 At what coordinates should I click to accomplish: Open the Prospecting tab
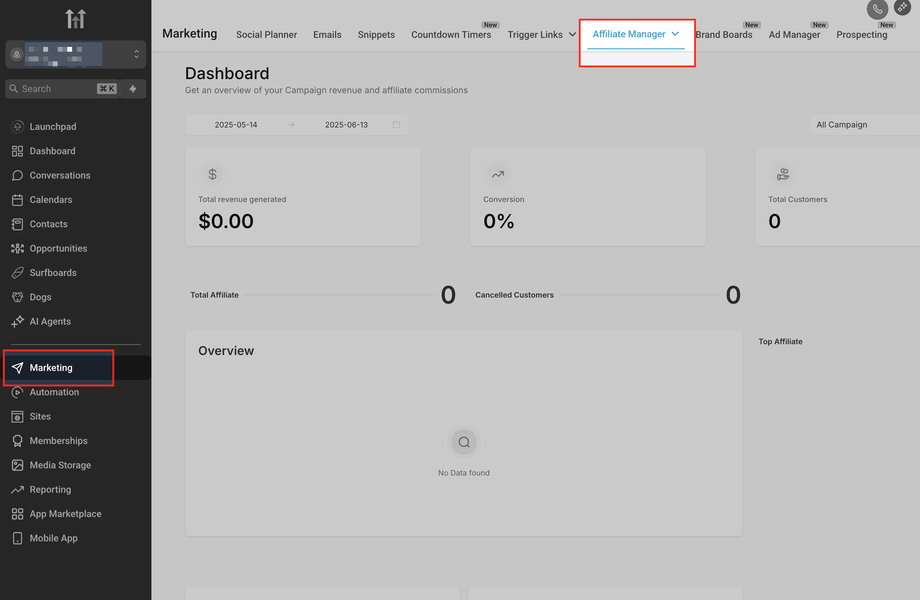click(862, 35)
